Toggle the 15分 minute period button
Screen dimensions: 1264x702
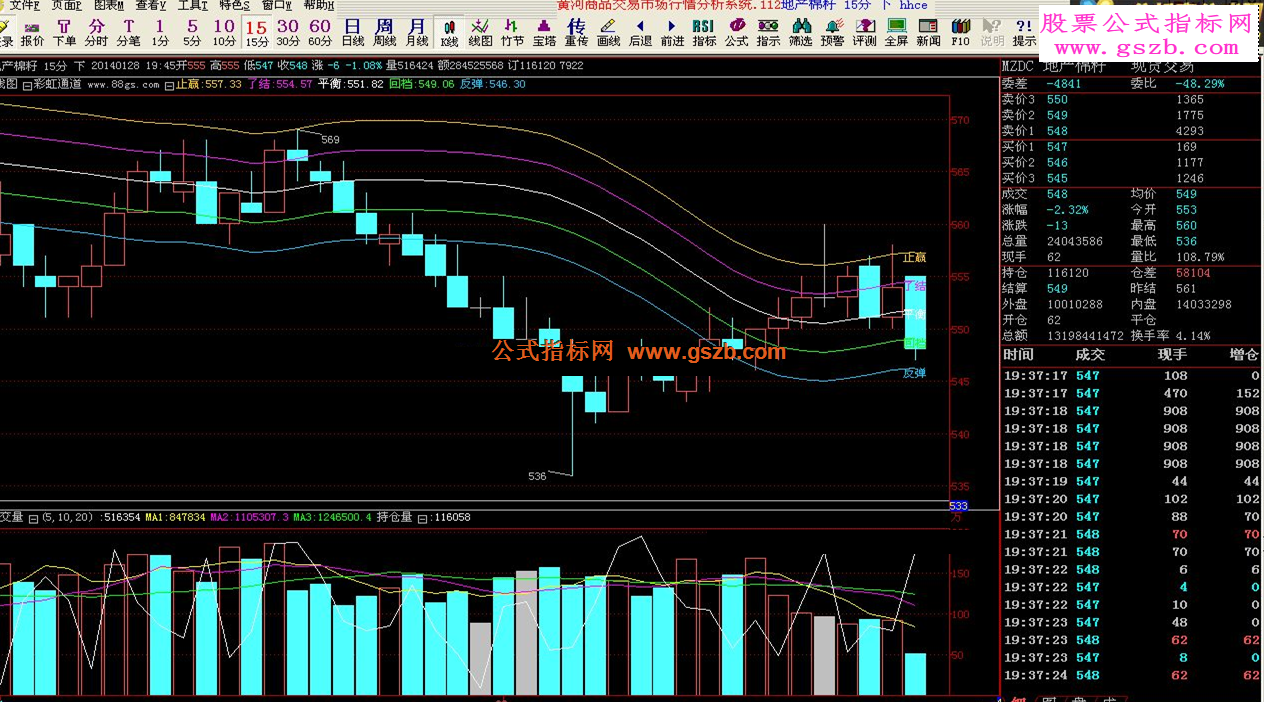(x=257, y=31)
